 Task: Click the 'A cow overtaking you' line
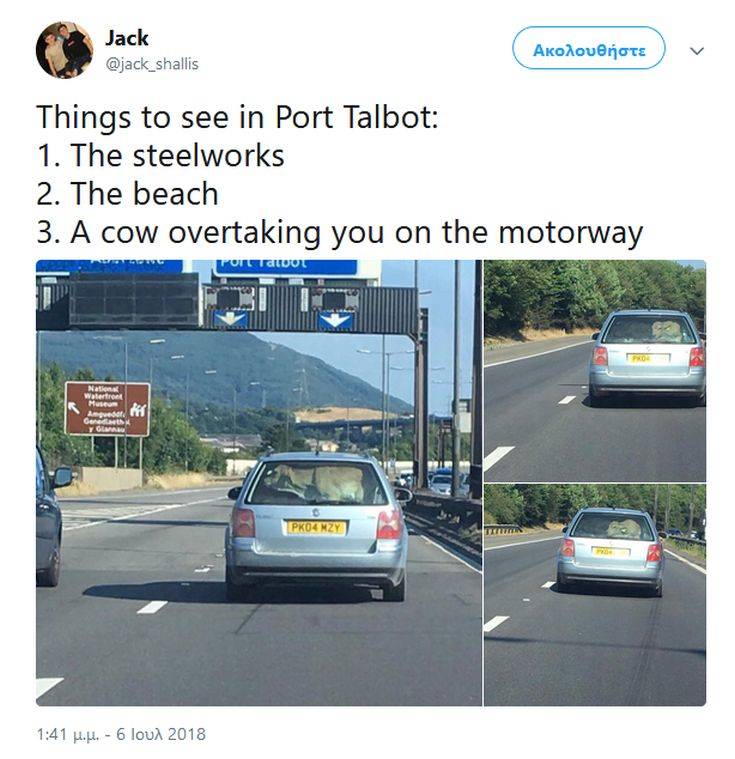pos(340,232)
